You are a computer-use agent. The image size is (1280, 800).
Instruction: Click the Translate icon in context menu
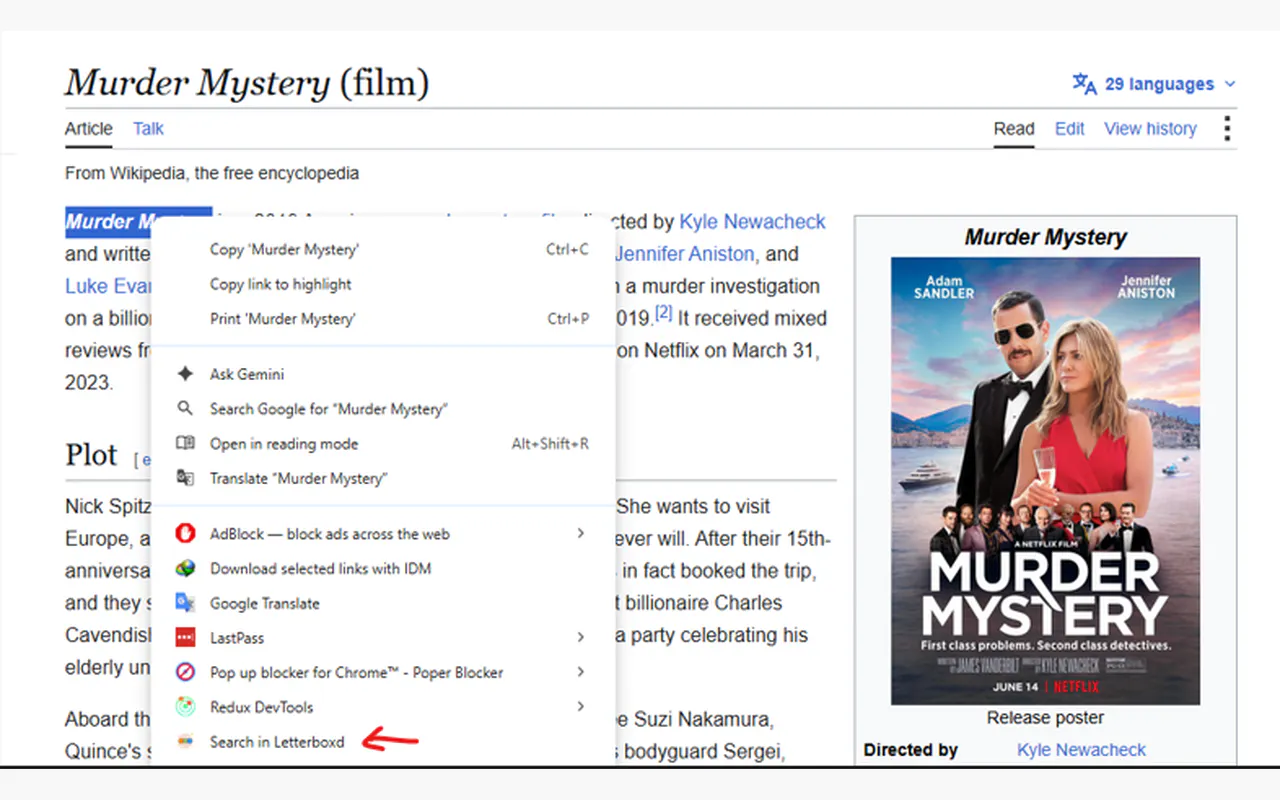(185, 478)
